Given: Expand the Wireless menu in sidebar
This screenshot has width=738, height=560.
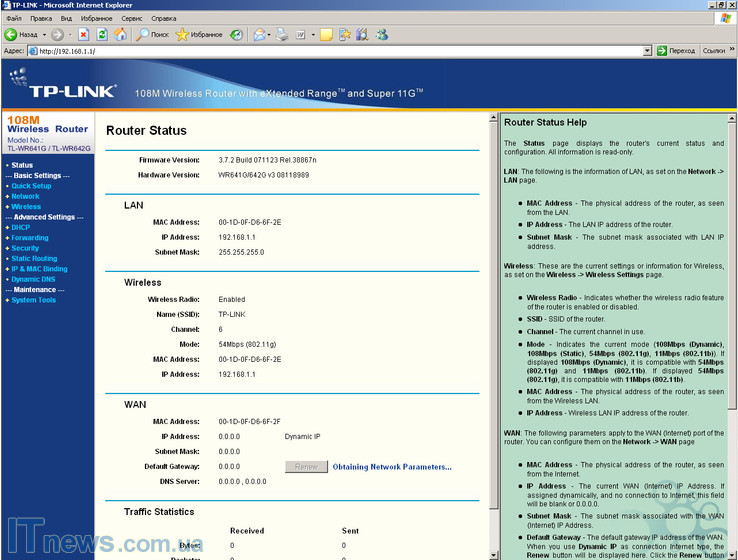Looking at the screenshot, I should tap(26, 207).
